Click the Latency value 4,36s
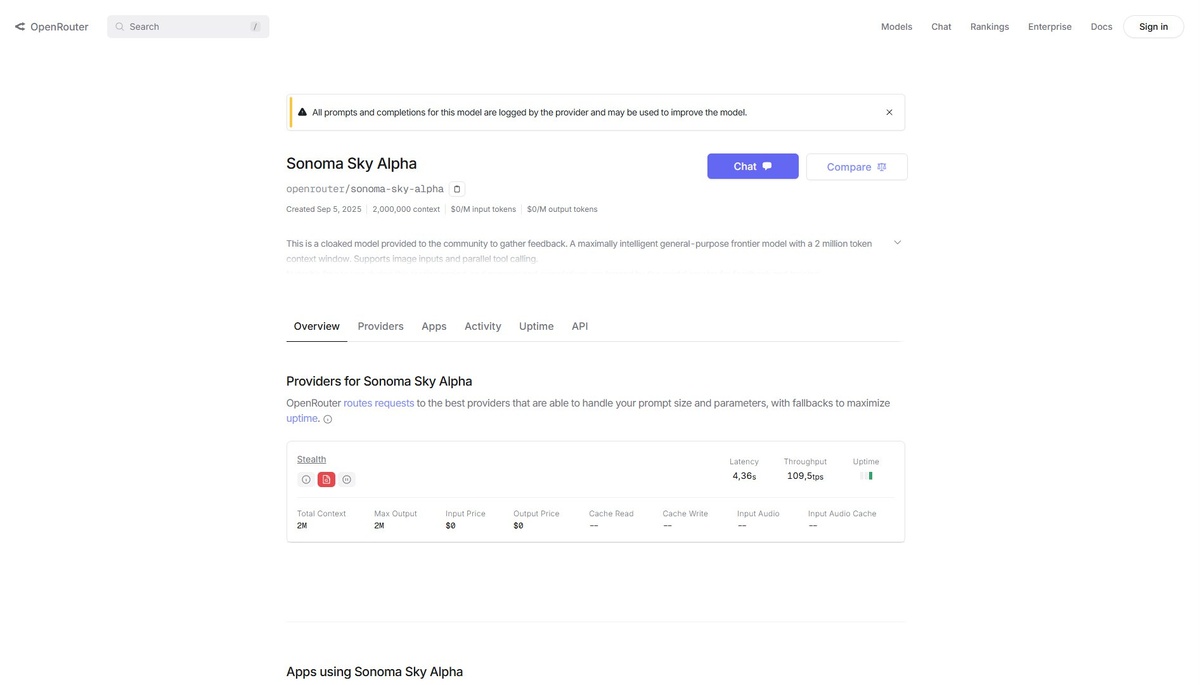The image size is (1200, 685). tap(744, 476)
